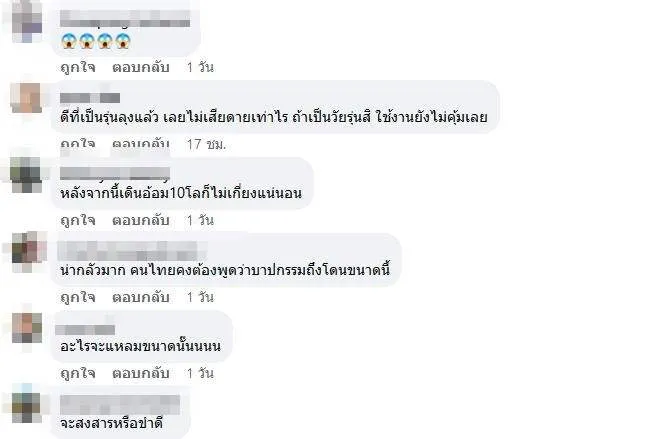Image resolution: width=664 pixels, height=439 pixels.
Task: Open timestamp '17 ชม.' under long comment
Action: click(207, 144)
